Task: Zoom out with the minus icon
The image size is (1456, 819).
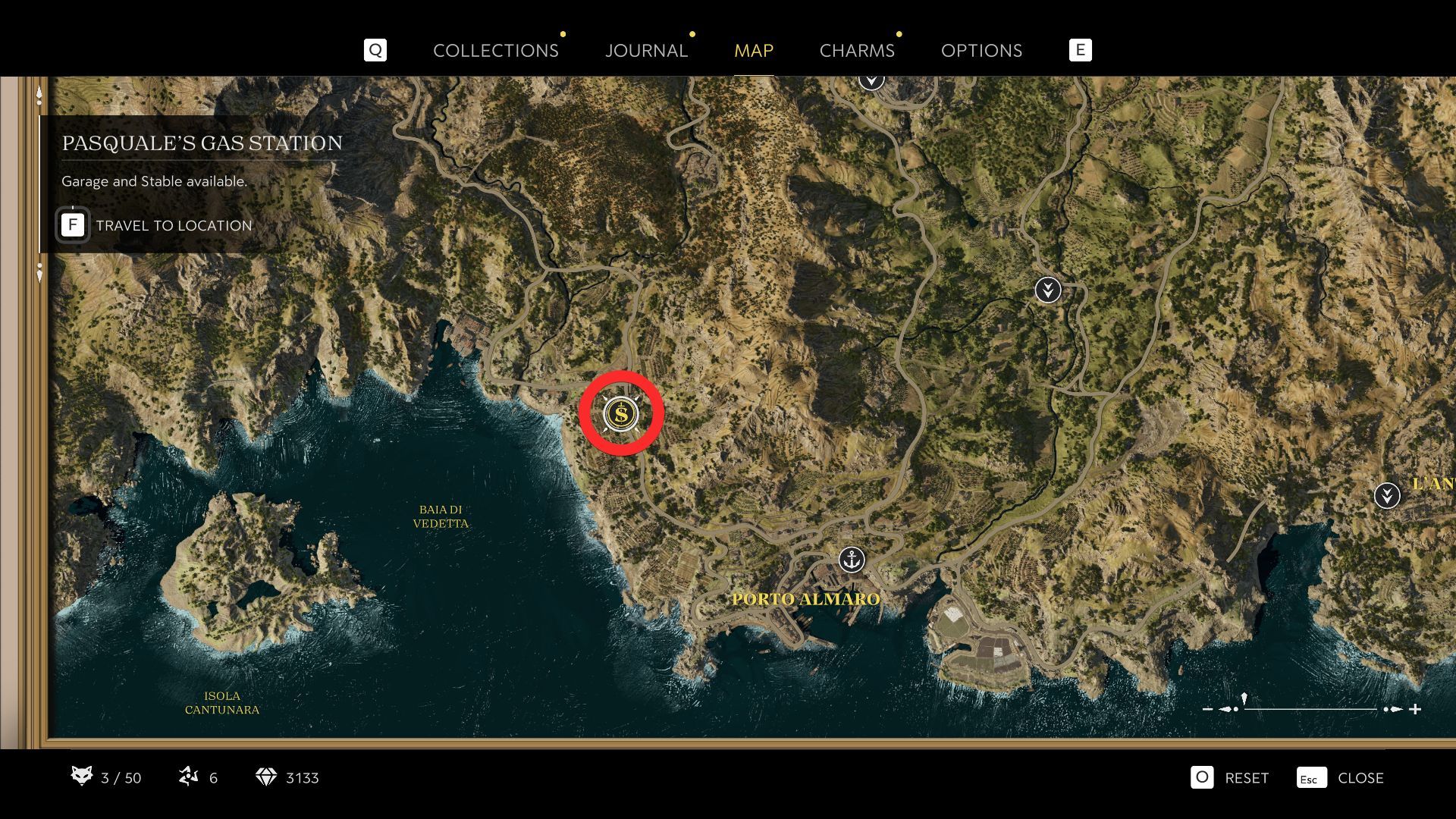Action: (1207, 709)
